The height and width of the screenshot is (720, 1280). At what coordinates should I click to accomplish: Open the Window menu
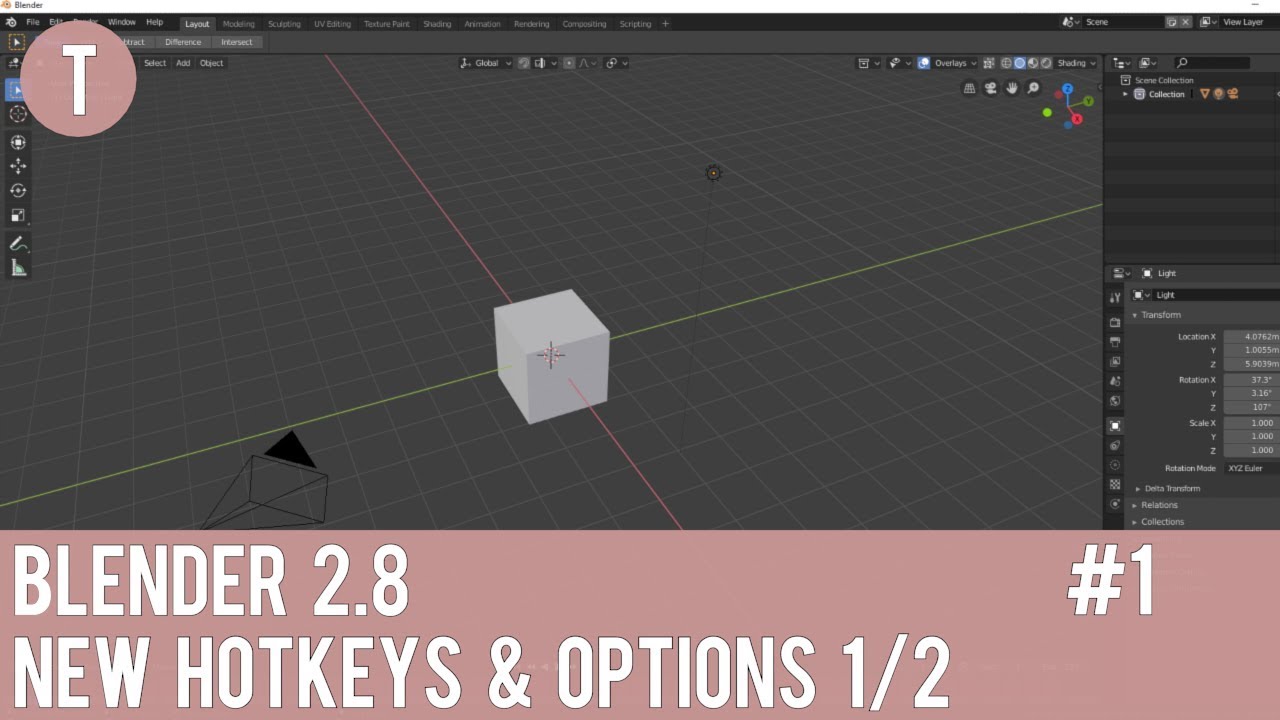(122, 22)
